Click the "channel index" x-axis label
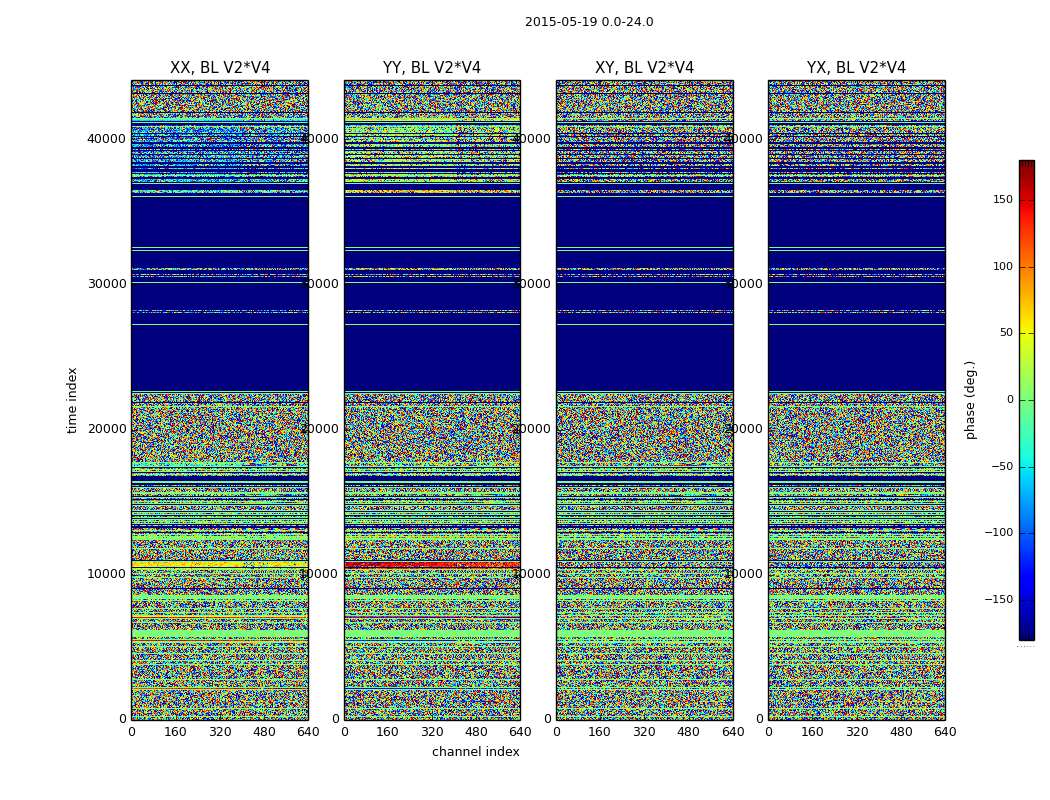 [x=475, y=752]
